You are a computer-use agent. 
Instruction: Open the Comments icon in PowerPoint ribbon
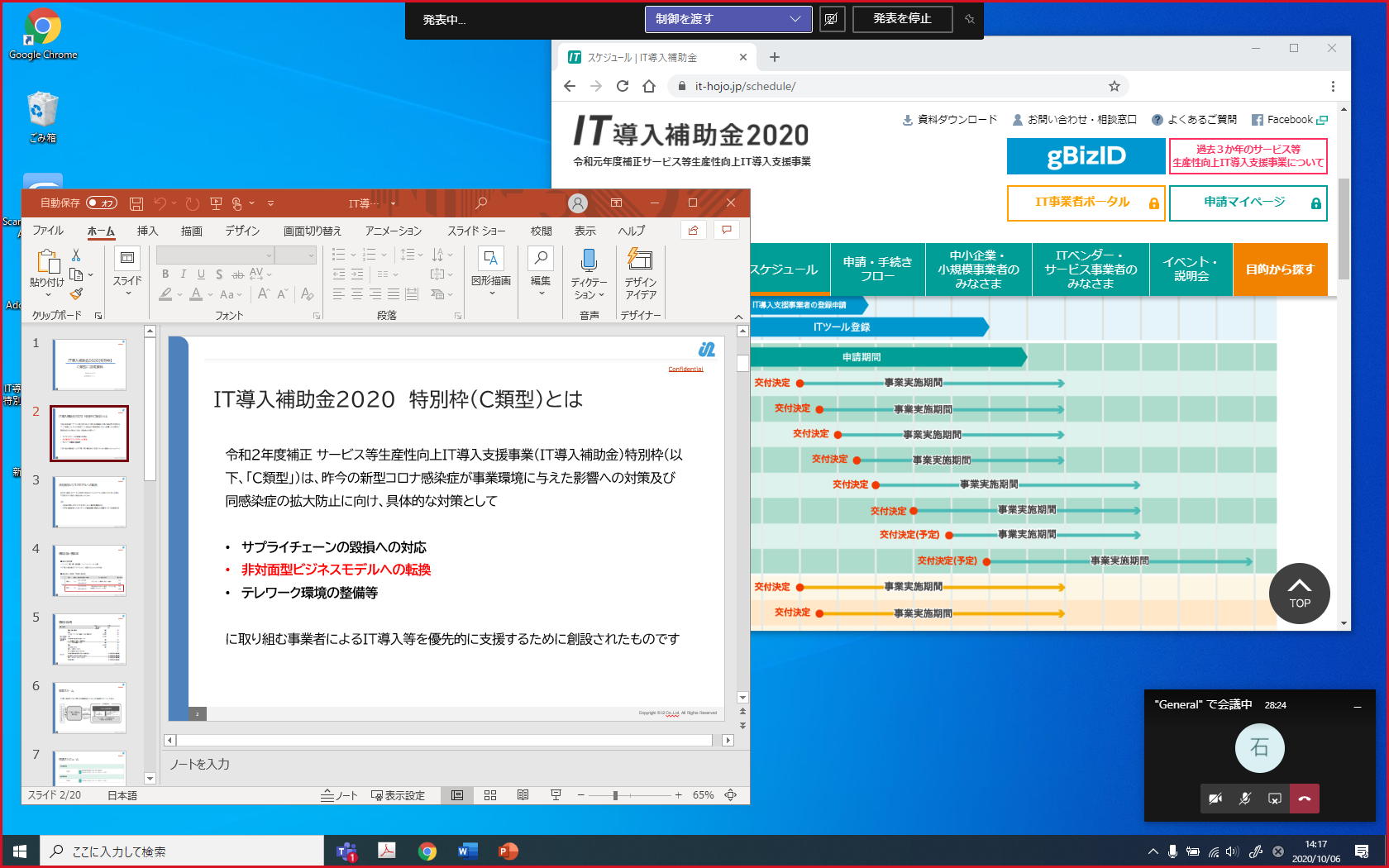coord(727,230)
